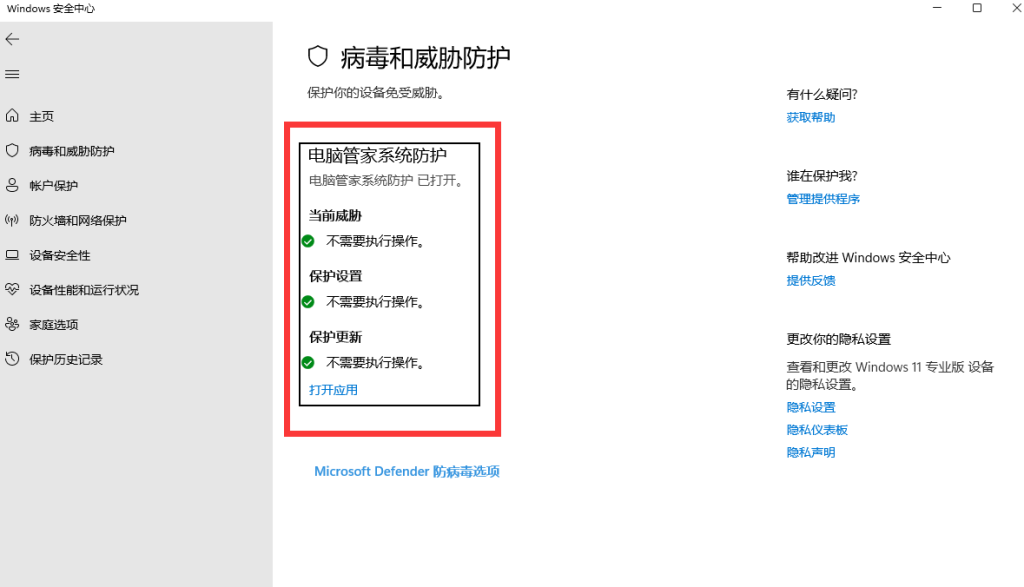Open the 帐户保护 menu item
The width and height of the screenshot is (1024, 587).
pyautogui.click(x=53, y=186)
